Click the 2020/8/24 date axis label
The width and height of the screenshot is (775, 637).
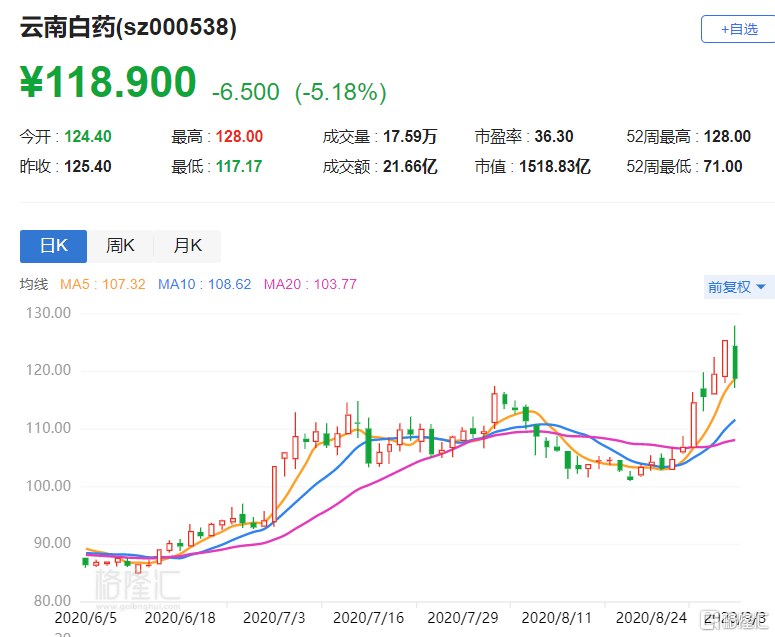pos(651,618)
